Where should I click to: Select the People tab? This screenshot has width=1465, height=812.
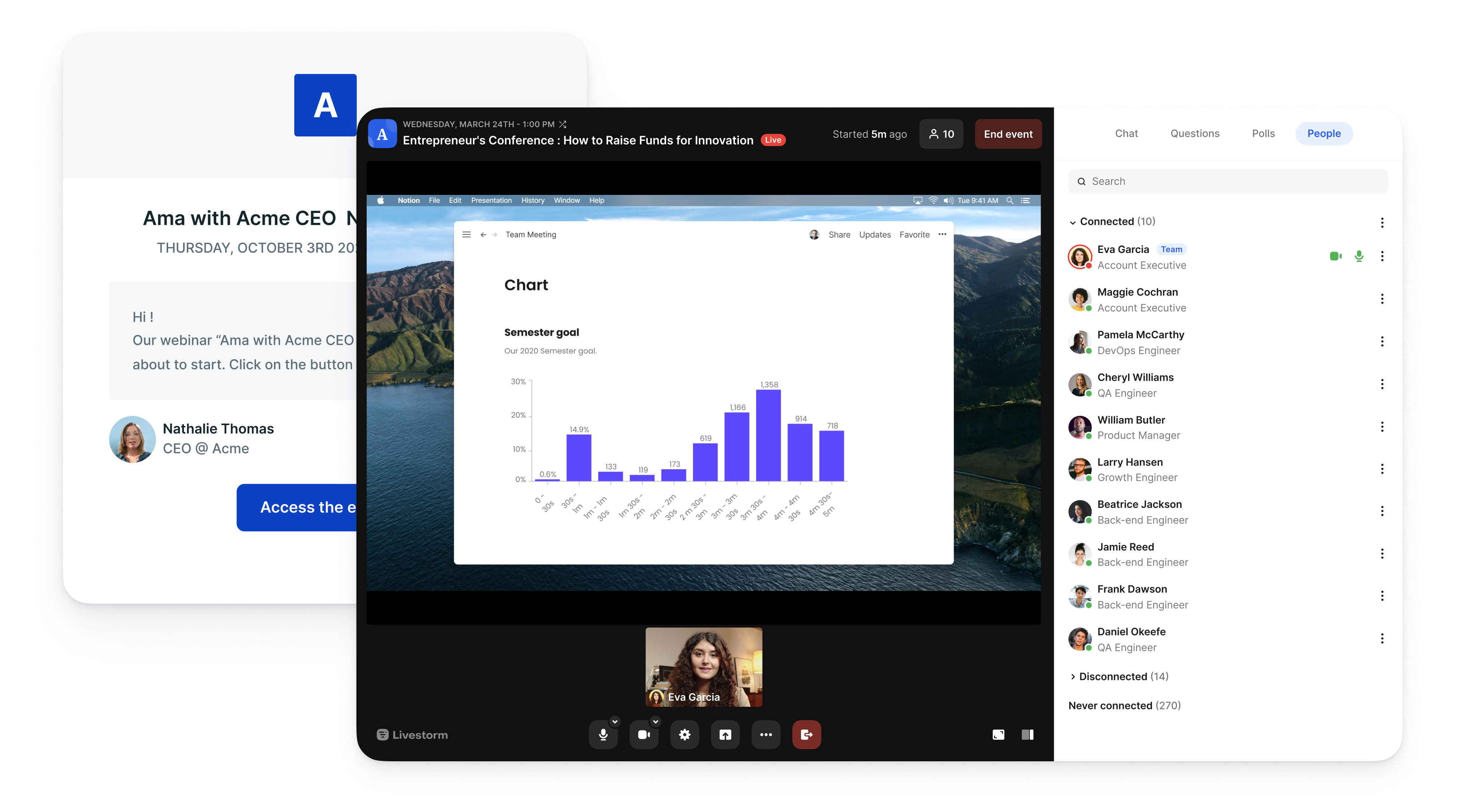(x=1324, y=133)
